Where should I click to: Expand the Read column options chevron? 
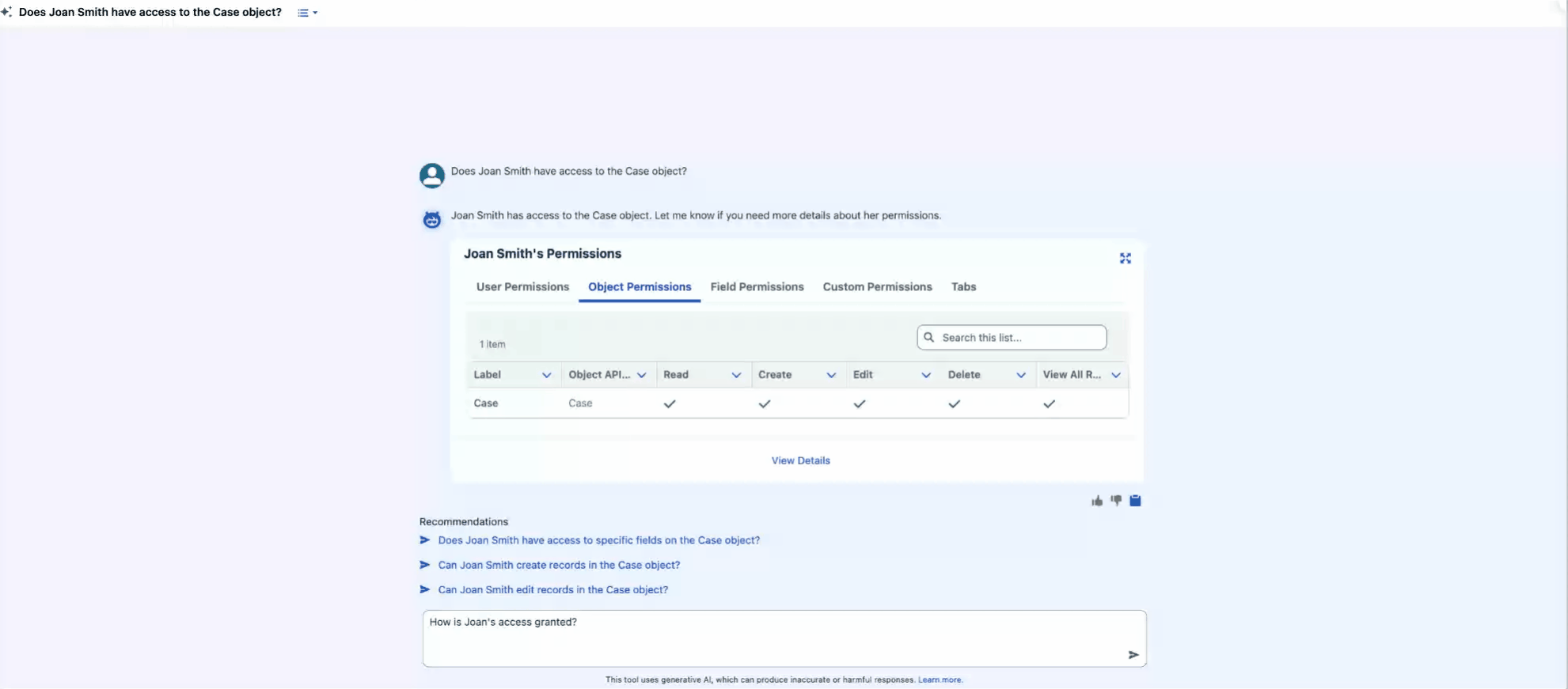(736, 375)
